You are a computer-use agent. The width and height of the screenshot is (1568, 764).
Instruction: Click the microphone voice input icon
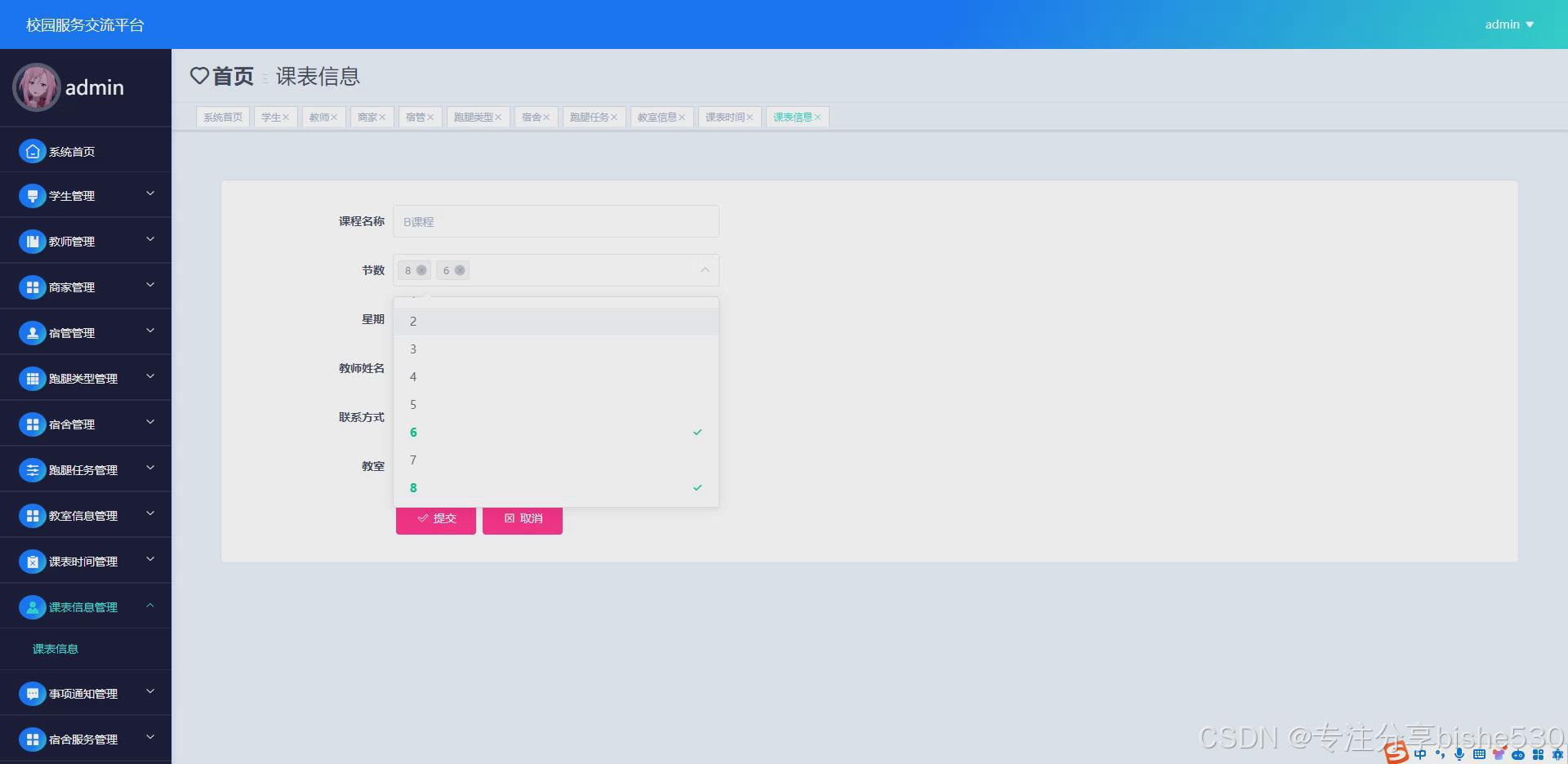tap(1459, 754)
